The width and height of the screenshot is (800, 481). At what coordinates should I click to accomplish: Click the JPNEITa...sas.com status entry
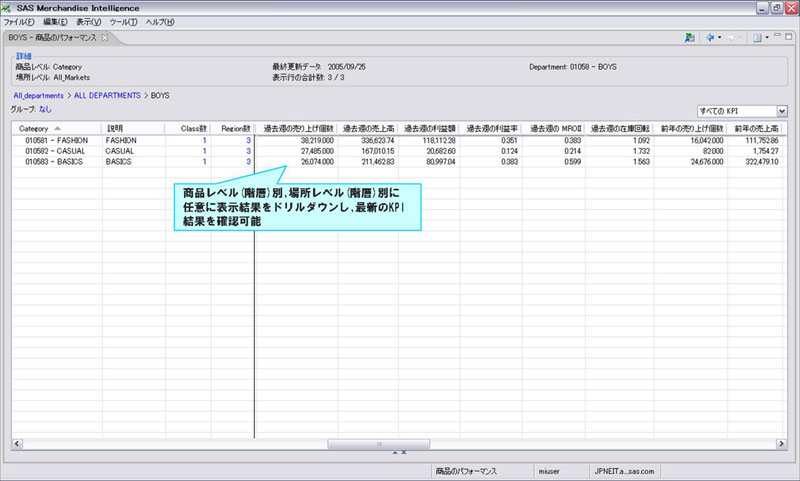pos(624,471)
